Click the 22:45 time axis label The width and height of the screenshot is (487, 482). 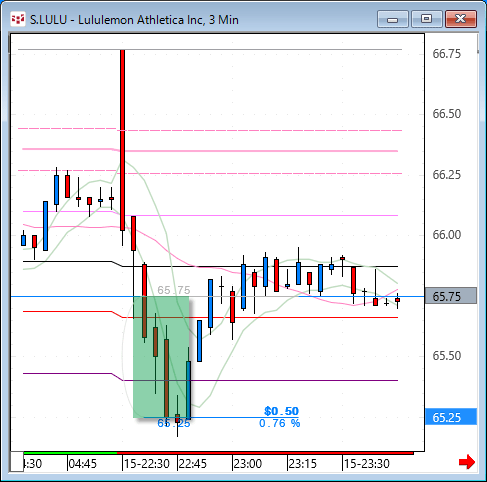tap(192, 464)
